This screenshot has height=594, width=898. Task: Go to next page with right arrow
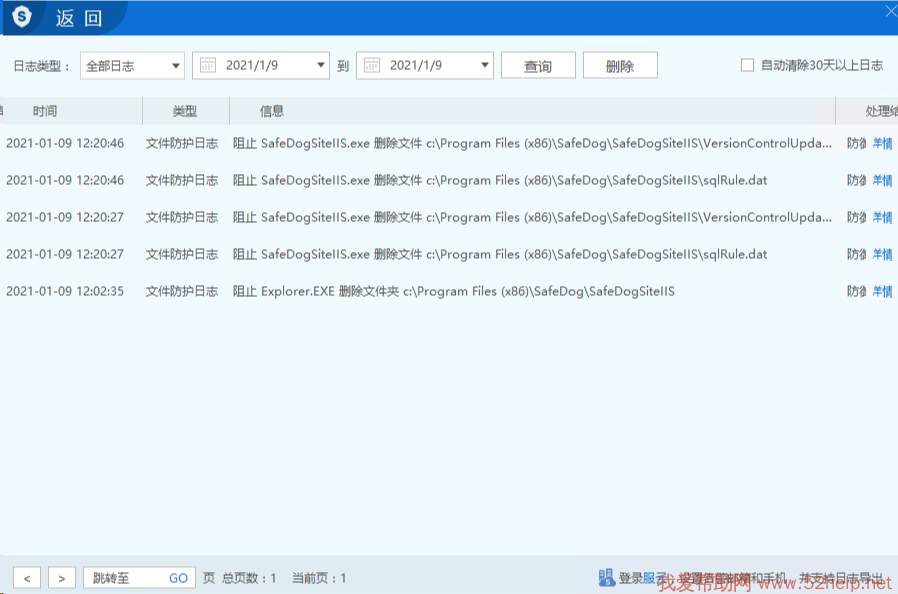point(61,578)
